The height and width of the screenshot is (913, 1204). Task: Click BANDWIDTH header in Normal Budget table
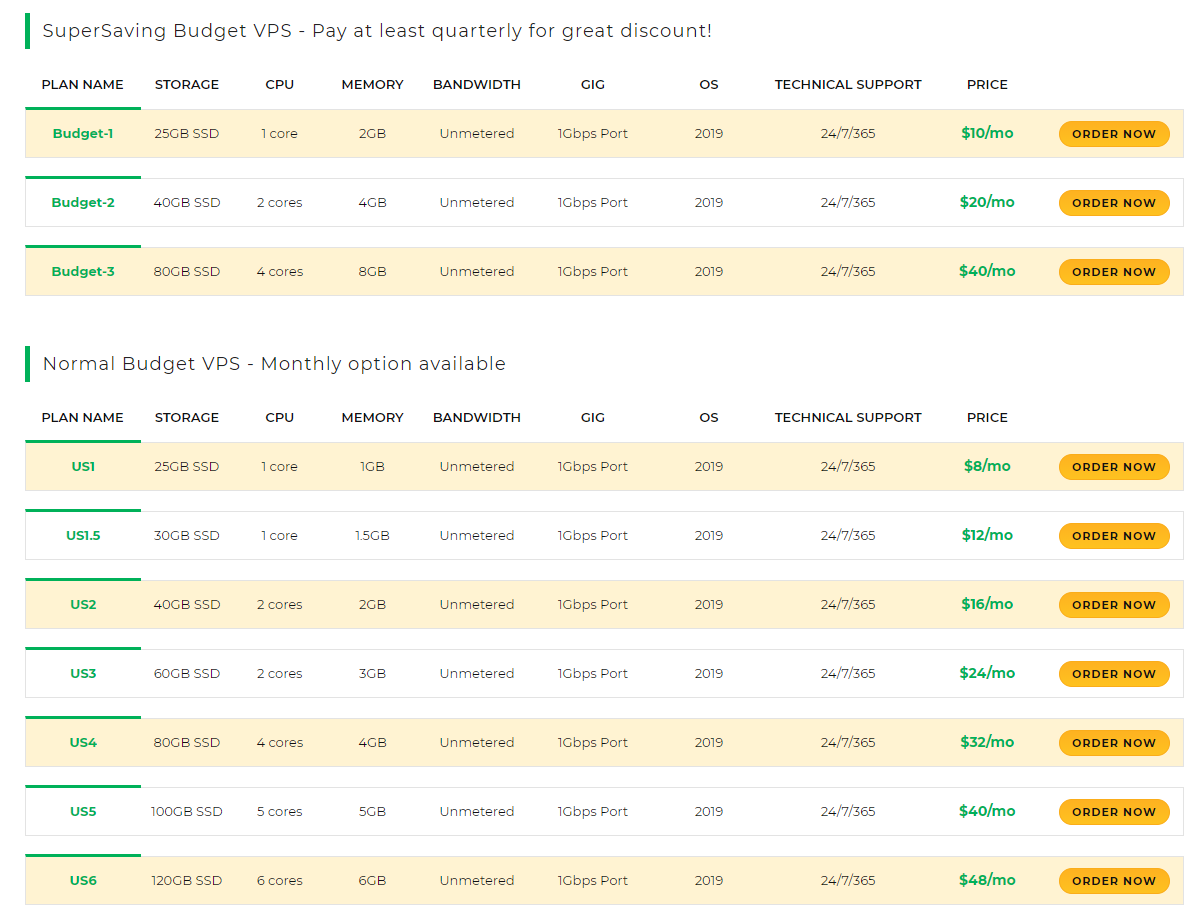click(477, 418)
